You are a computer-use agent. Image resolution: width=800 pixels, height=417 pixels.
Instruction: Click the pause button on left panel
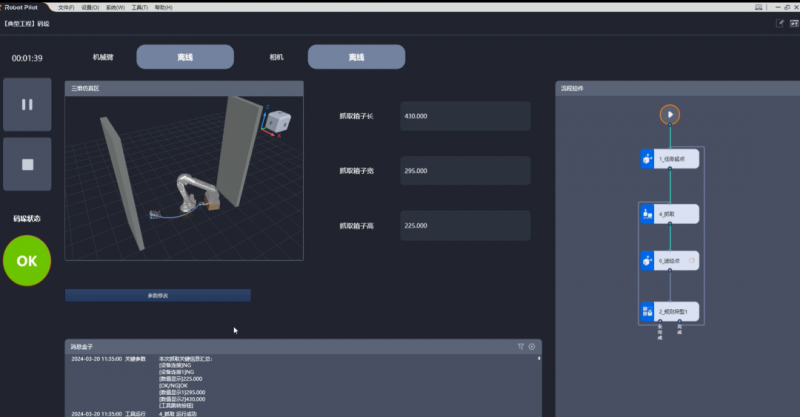[x=27, y=104]
